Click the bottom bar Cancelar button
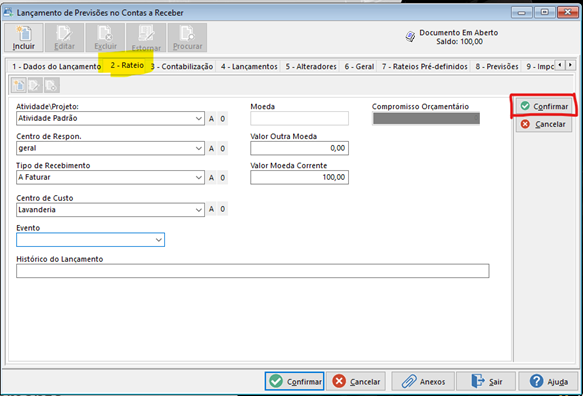The height and width of the screenshot is (396, 583). pyautogui.click(x=356, y=381)
